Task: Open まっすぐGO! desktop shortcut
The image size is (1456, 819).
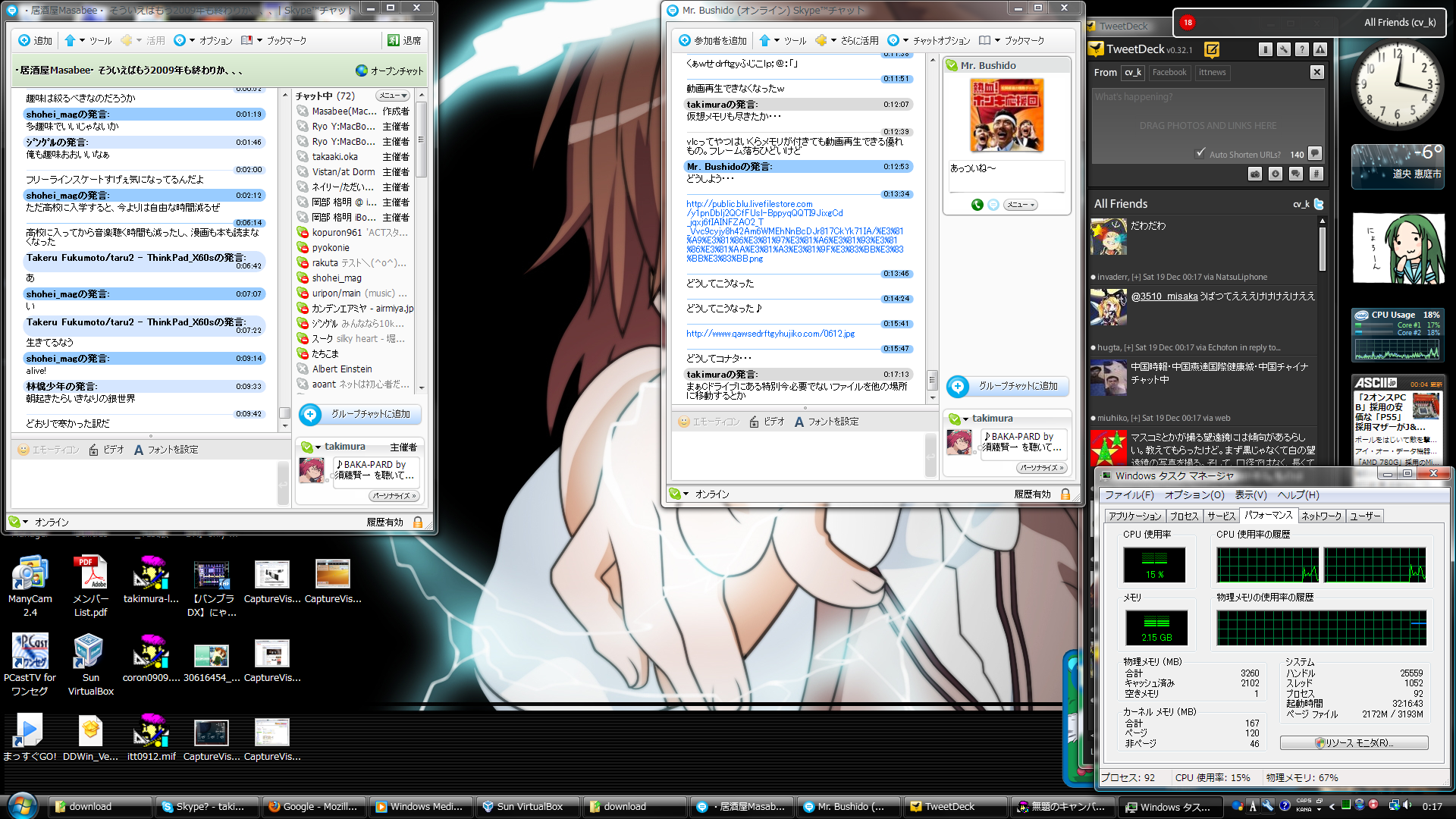Action: (x=30, y=737)
